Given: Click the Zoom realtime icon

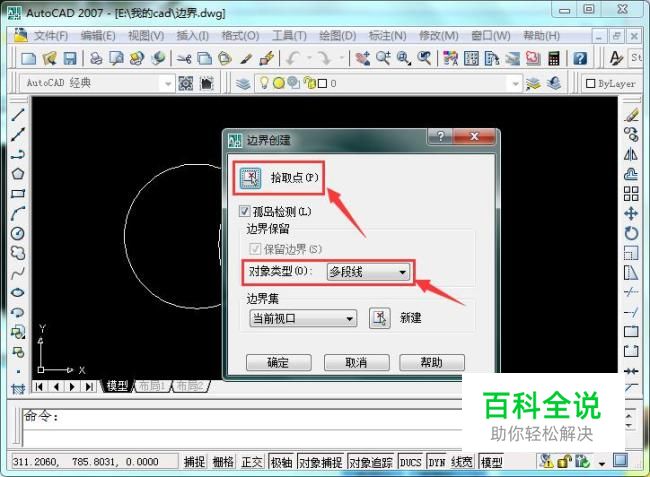Looking at the screenshot, I should 383,58.
